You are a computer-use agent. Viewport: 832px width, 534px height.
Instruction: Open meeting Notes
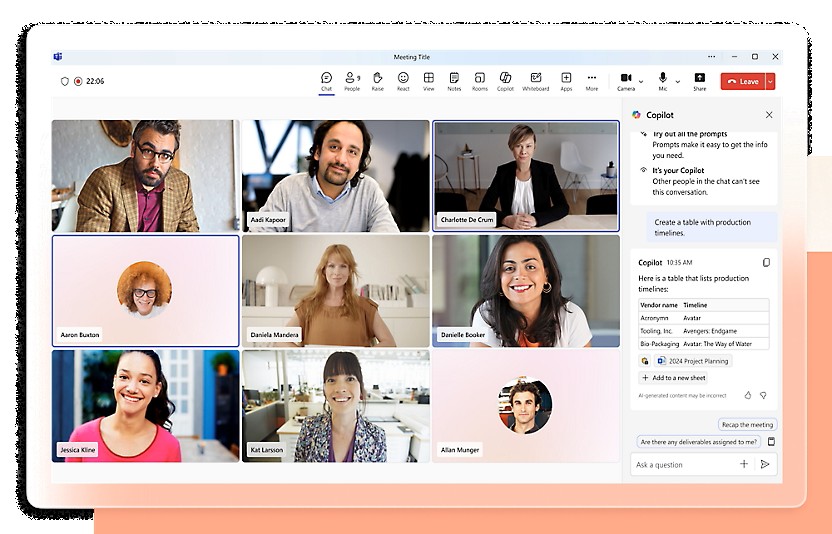click(x=454, y=82)
